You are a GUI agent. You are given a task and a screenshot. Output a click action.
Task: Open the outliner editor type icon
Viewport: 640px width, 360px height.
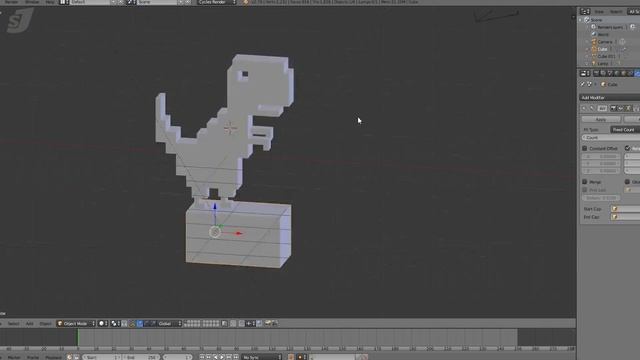click(585, 12)
